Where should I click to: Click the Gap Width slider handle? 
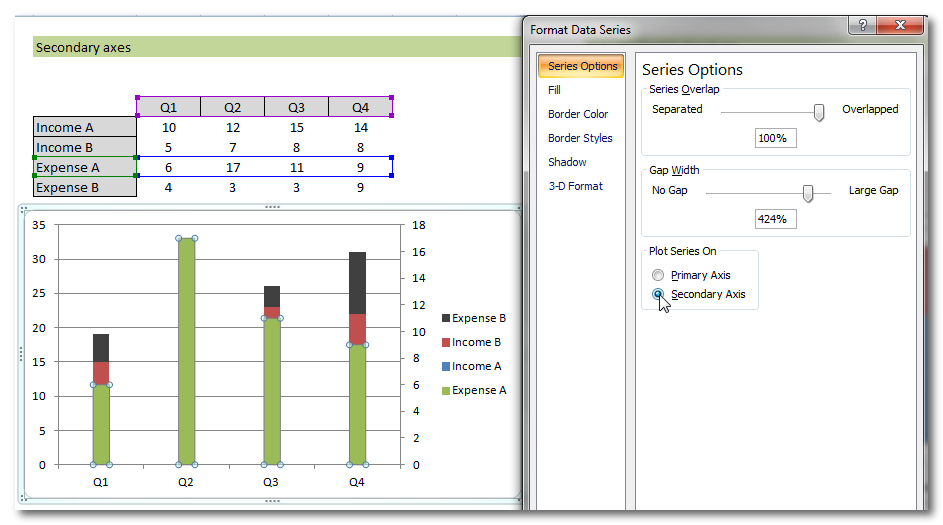tap(808, 193)
